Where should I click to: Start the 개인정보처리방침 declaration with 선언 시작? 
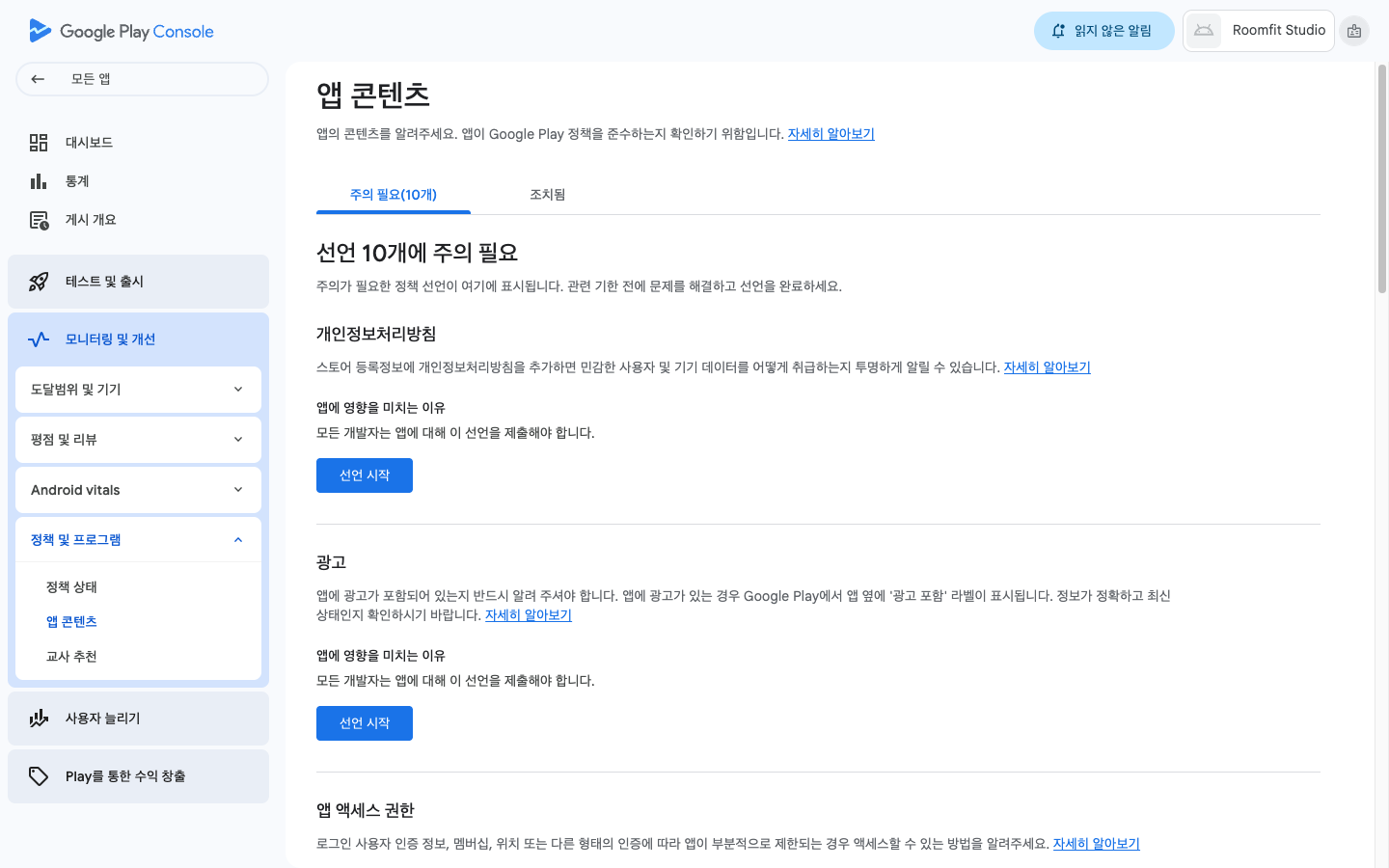coord(365,475)
